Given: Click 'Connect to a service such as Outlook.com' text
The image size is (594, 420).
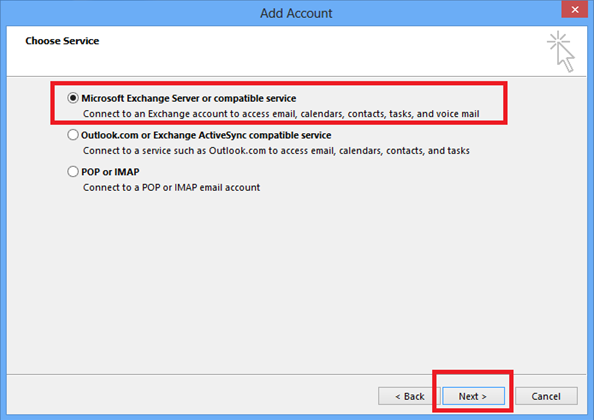Looking at the screenshot, I should point(276,151).
